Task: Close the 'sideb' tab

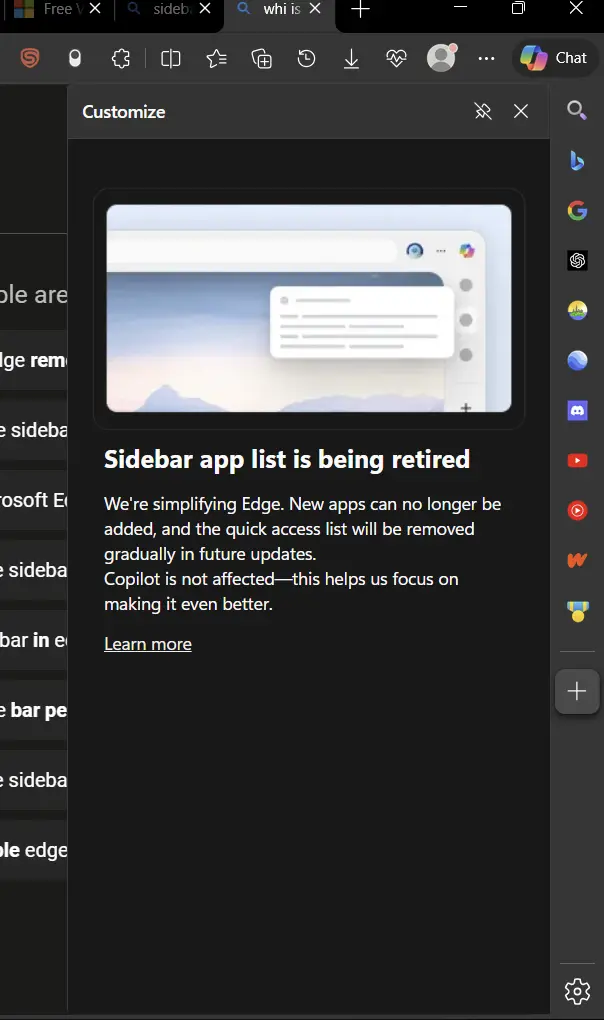Action: click(205, 8)
